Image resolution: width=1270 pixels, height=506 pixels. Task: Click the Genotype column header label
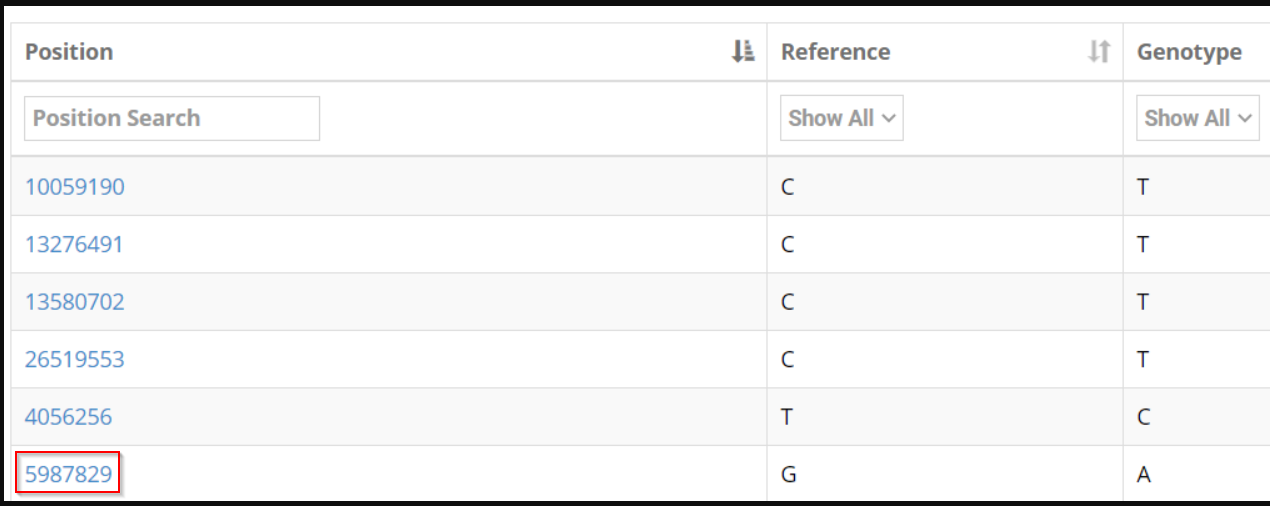(x=1189, y=52)
